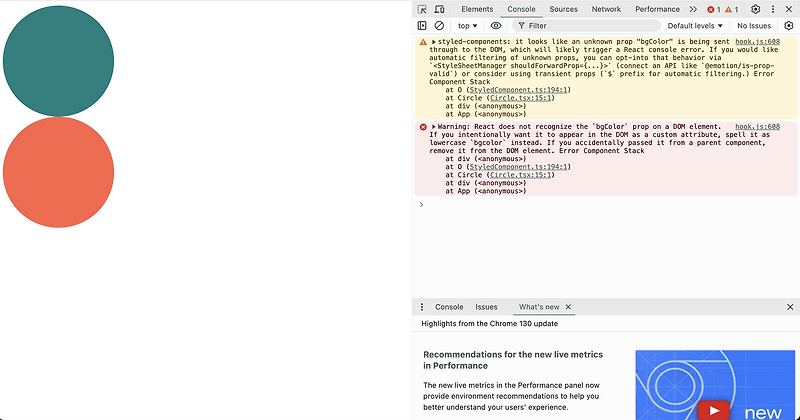Image resolution: width=800 pixels, height=420 pixels.
Task: Select the drawer Console tab
Action: pyautogui.click(x=449, y=307)
